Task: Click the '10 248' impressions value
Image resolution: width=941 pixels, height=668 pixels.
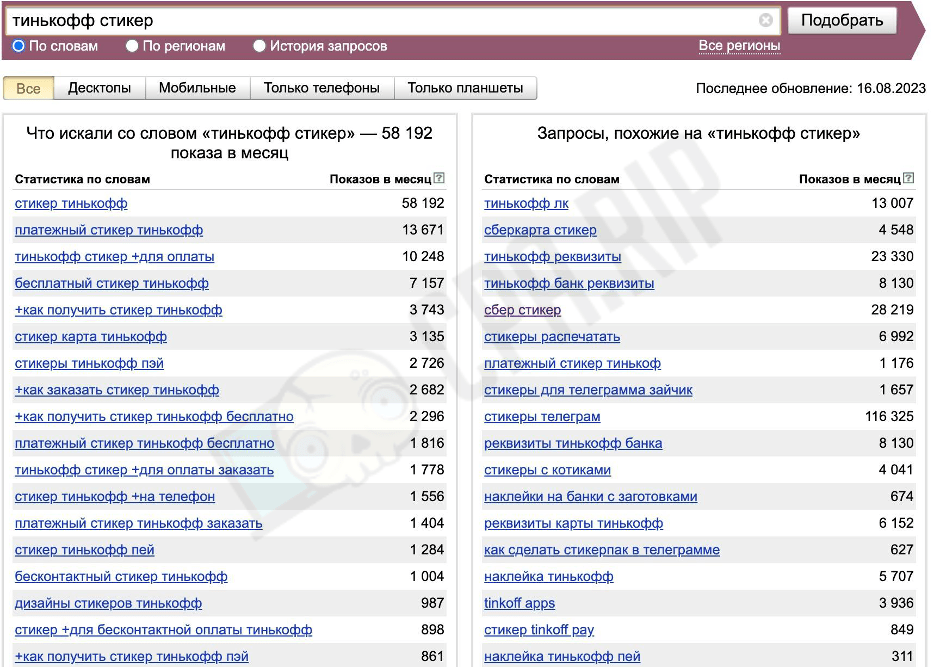Action: pyautogui.click(x=423, y=257)
